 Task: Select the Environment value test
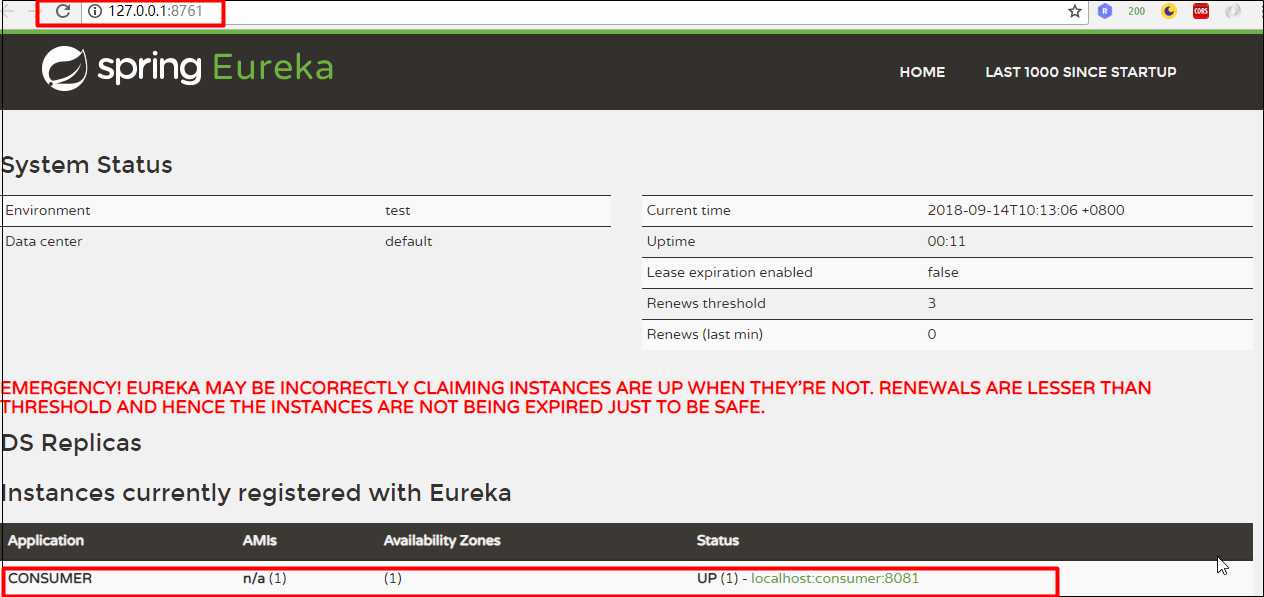[398, 210]
